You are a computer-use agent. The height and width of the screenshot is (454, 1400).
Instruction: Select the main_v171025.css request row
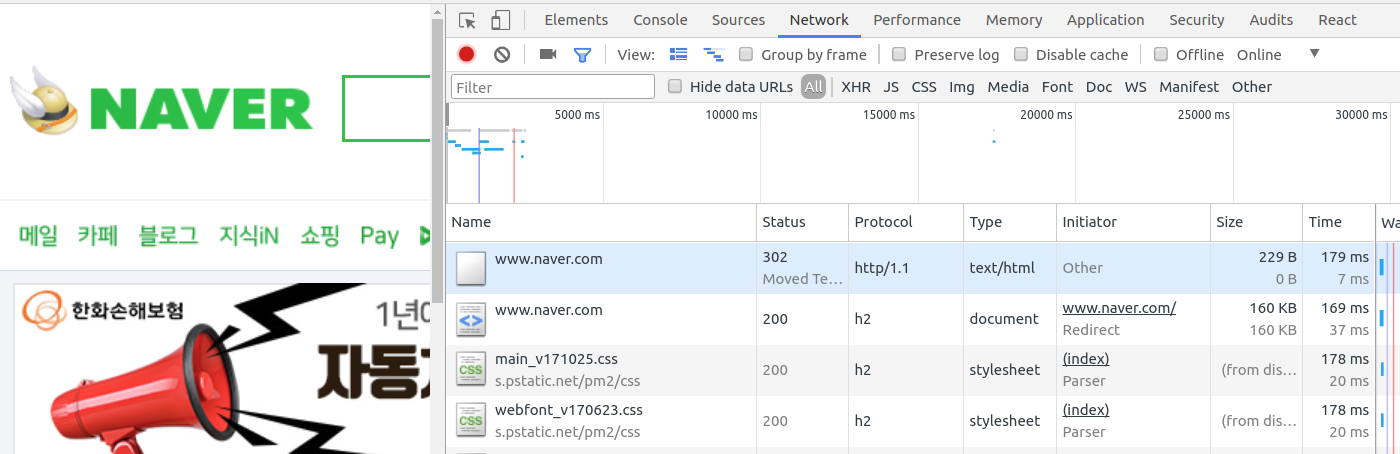point(910,370)
